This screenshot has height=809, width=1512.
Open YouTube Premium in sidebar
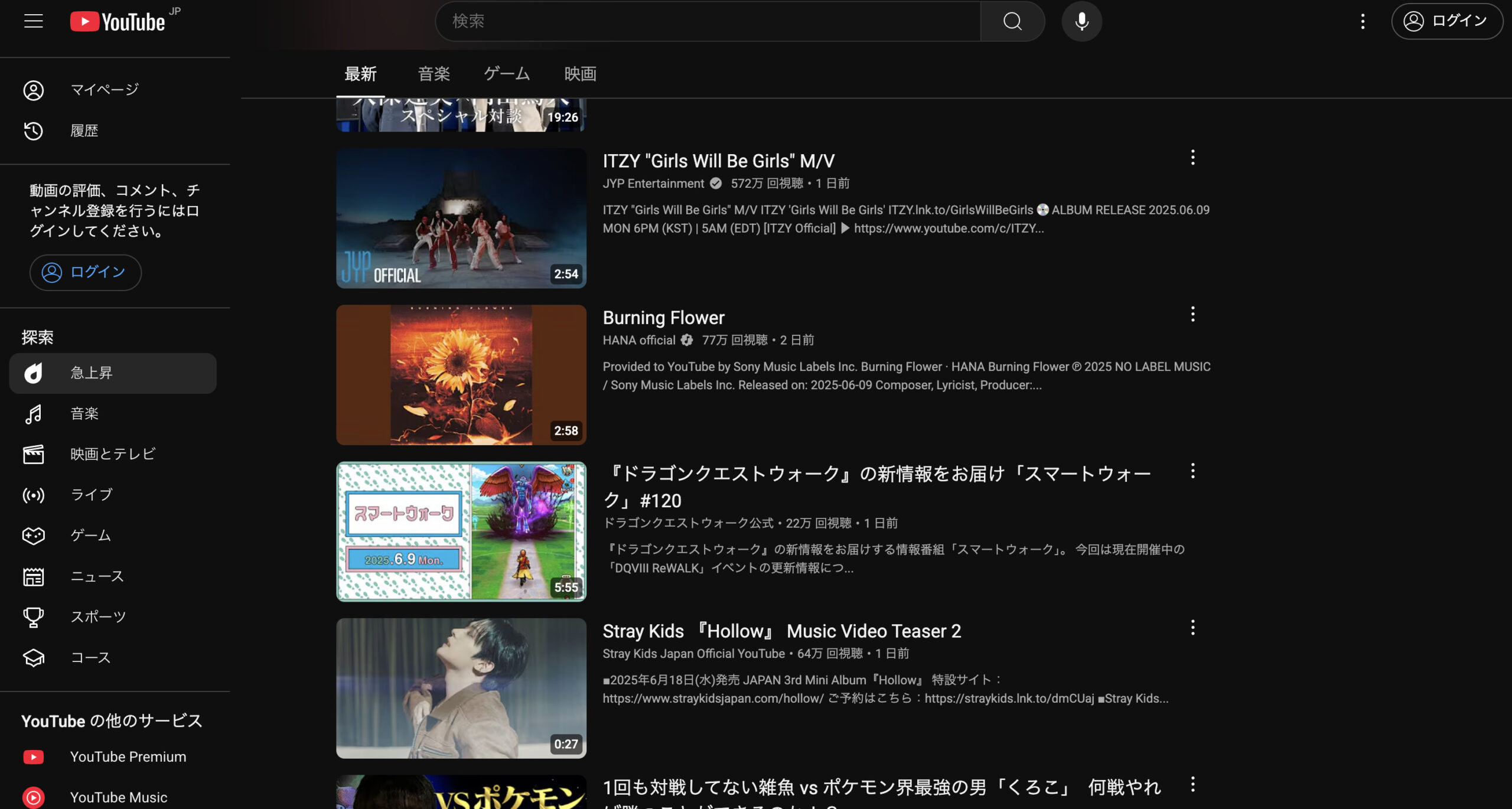[x=113, y=756]
